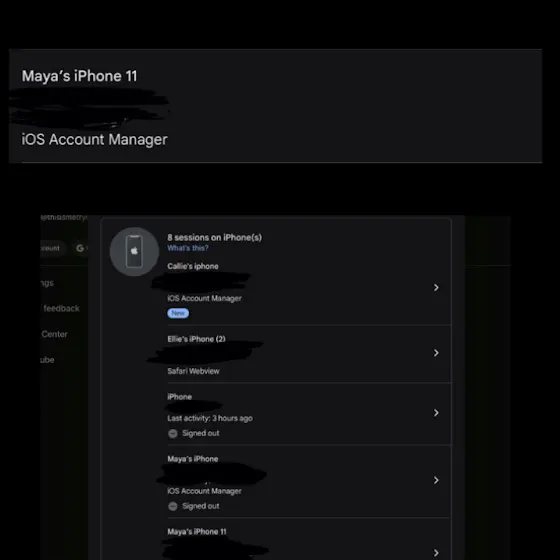
Task: Click the iPhone device icon
Action: click(134, 251)
